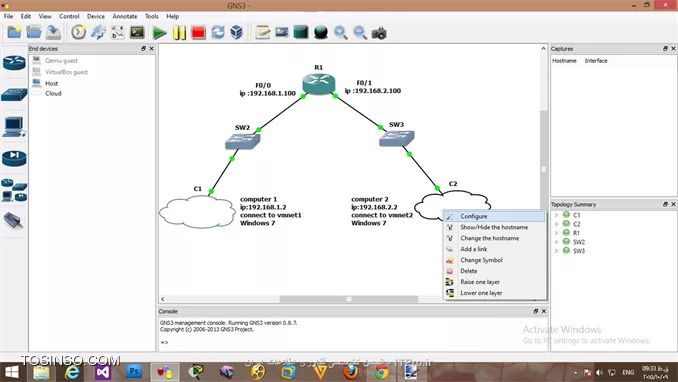Select switch SW3 on canvas
Viewport: 678px width, 382px height.
pos(397,138)
